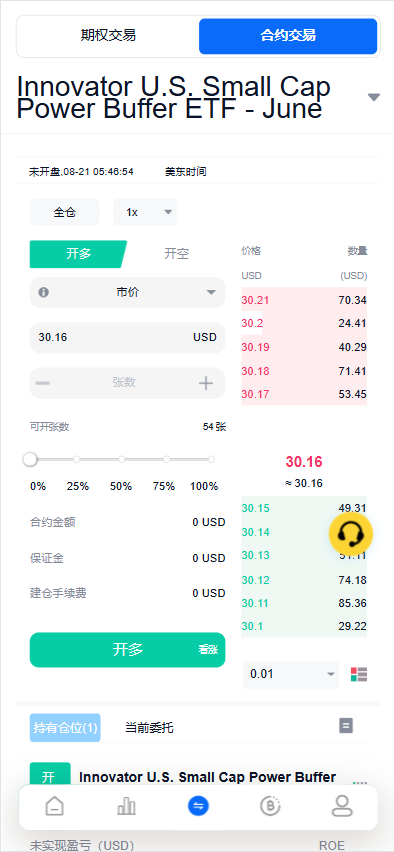Set slider to the 75% stop
Screen dimensions: 394x852
coord(167,460)
